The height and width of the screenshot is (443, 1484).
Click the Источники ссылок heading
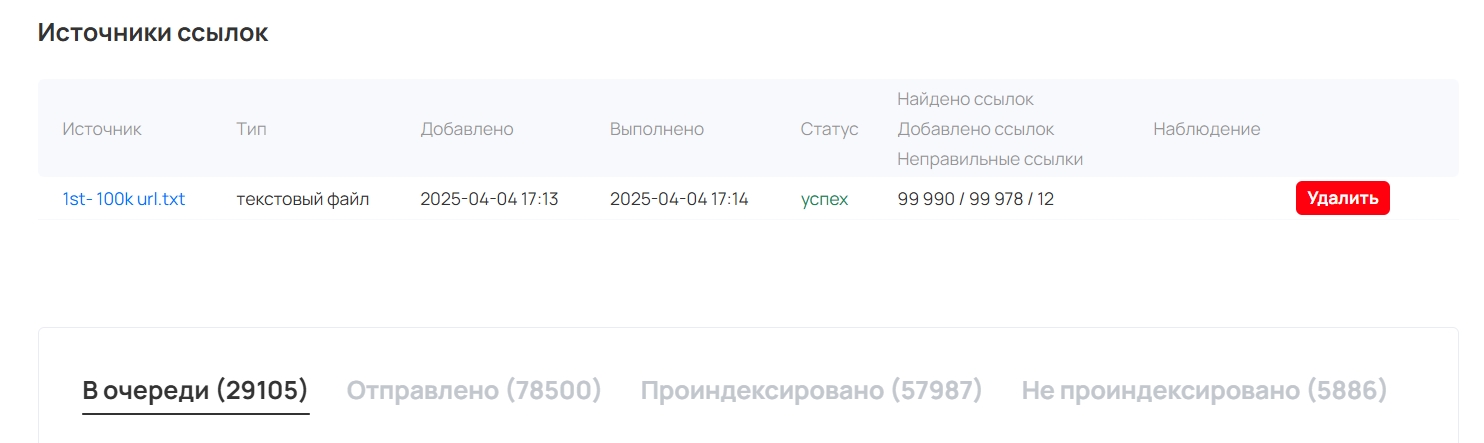pos(153,33)
